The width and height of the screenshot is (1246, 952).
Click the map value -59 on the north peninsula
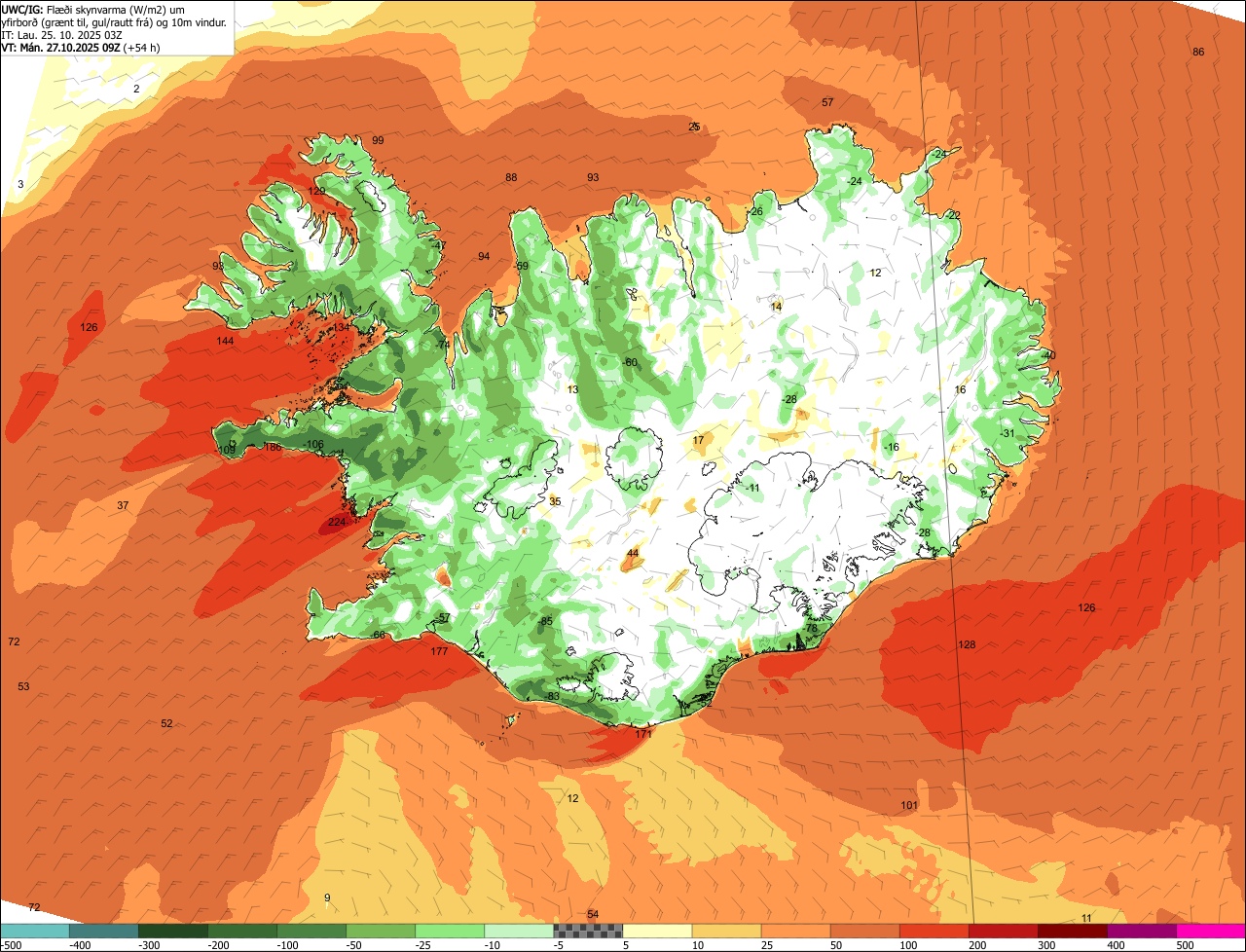[x=522, y=267]
